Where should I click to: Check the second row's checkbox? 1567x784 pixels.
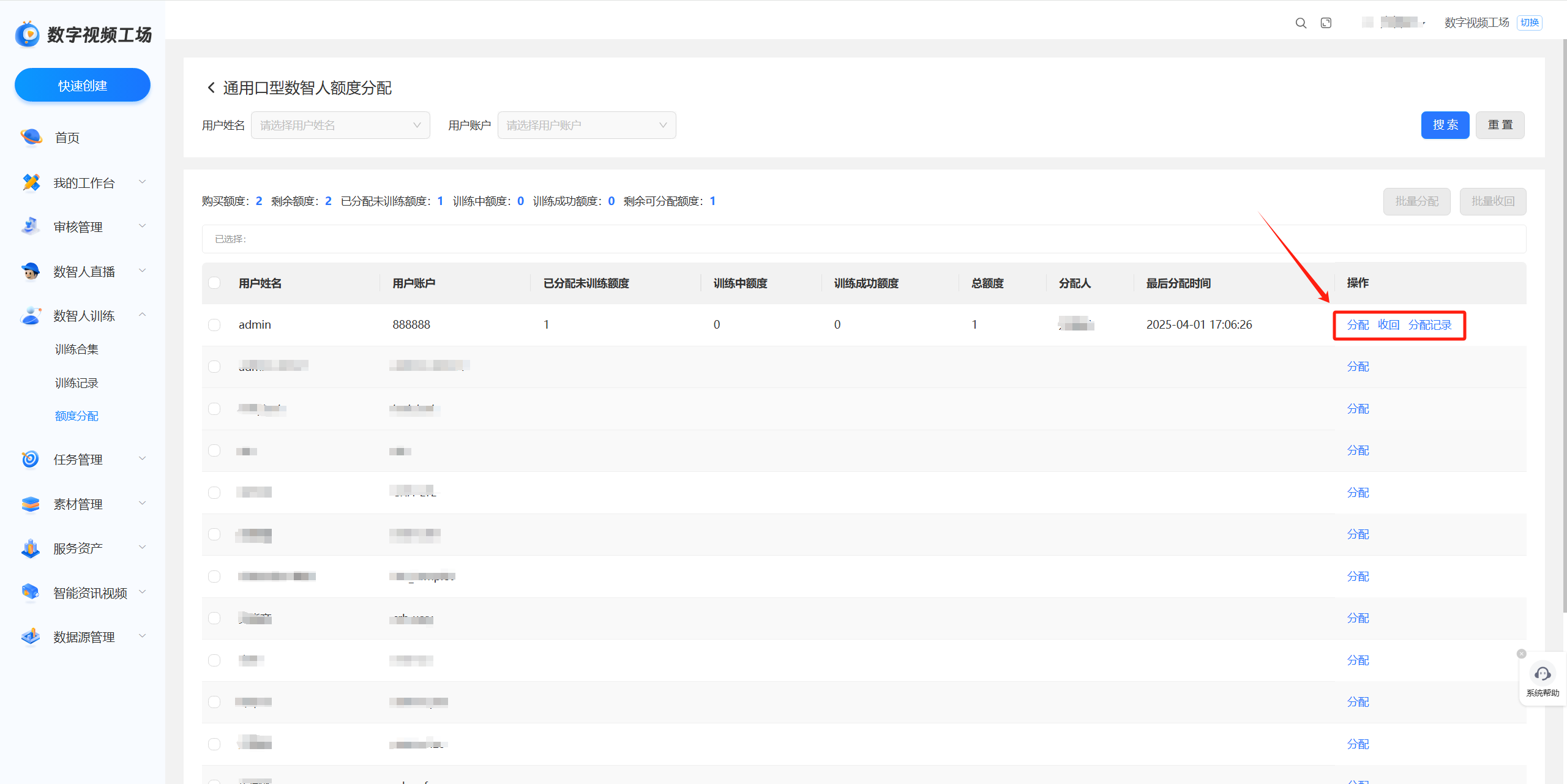tap(214, 366)
